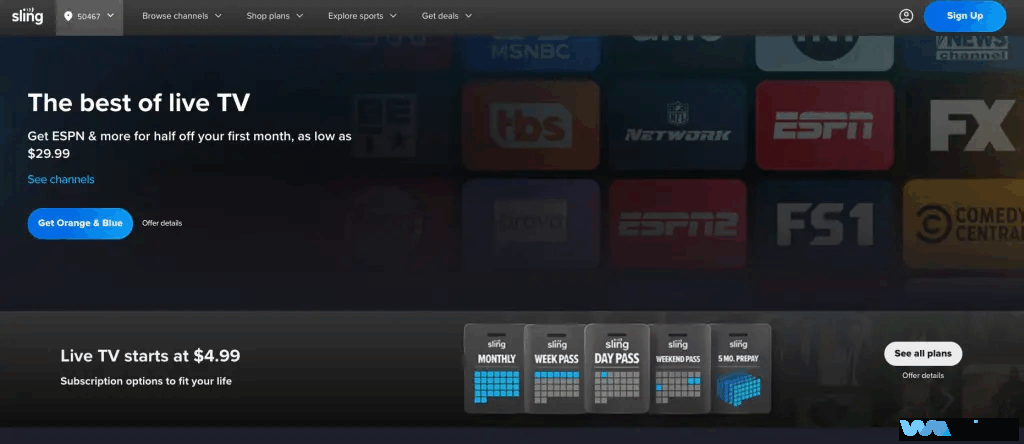1024x444 pixels.
Task: Expand the Browse channels menu
Action: click(x=182, y=16)
